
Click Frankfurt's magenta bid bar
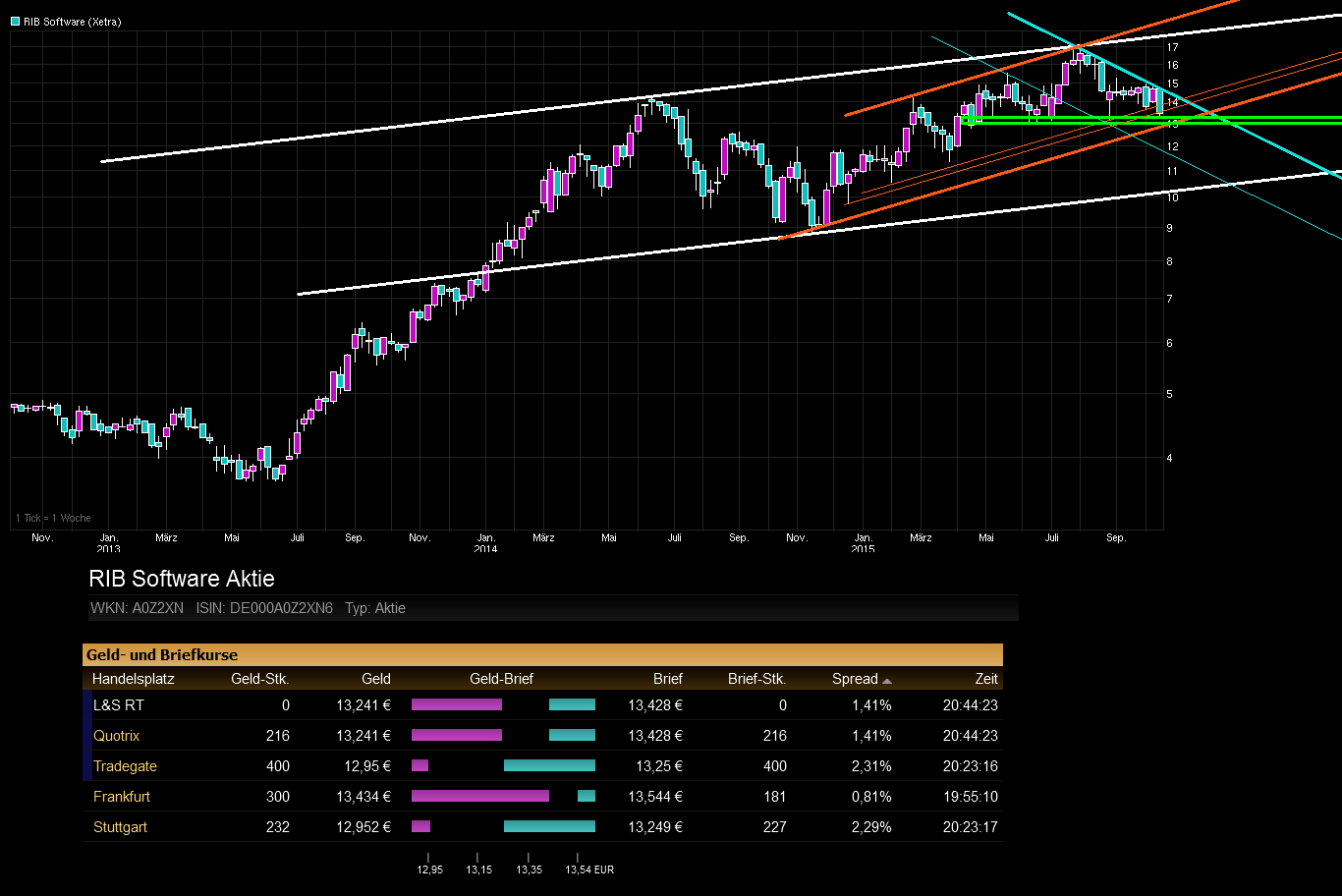tap(479, 797)
